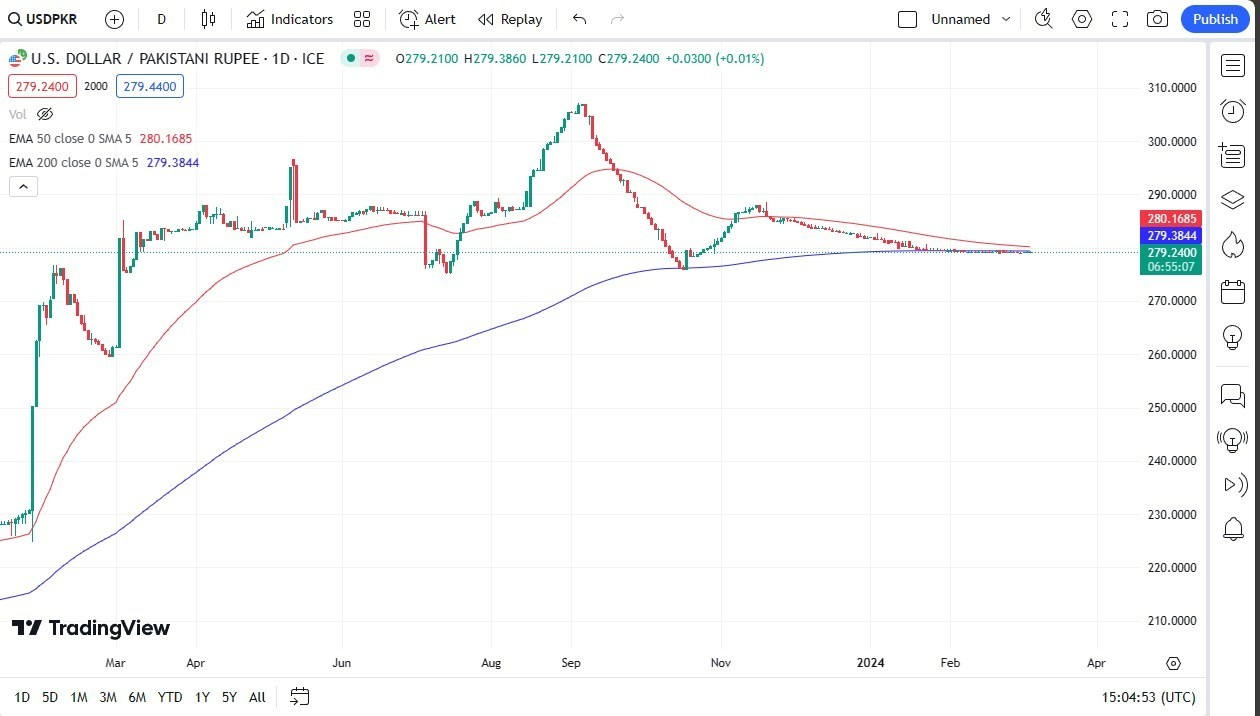
Task: Select the YTD range tab
Action: 169,697
